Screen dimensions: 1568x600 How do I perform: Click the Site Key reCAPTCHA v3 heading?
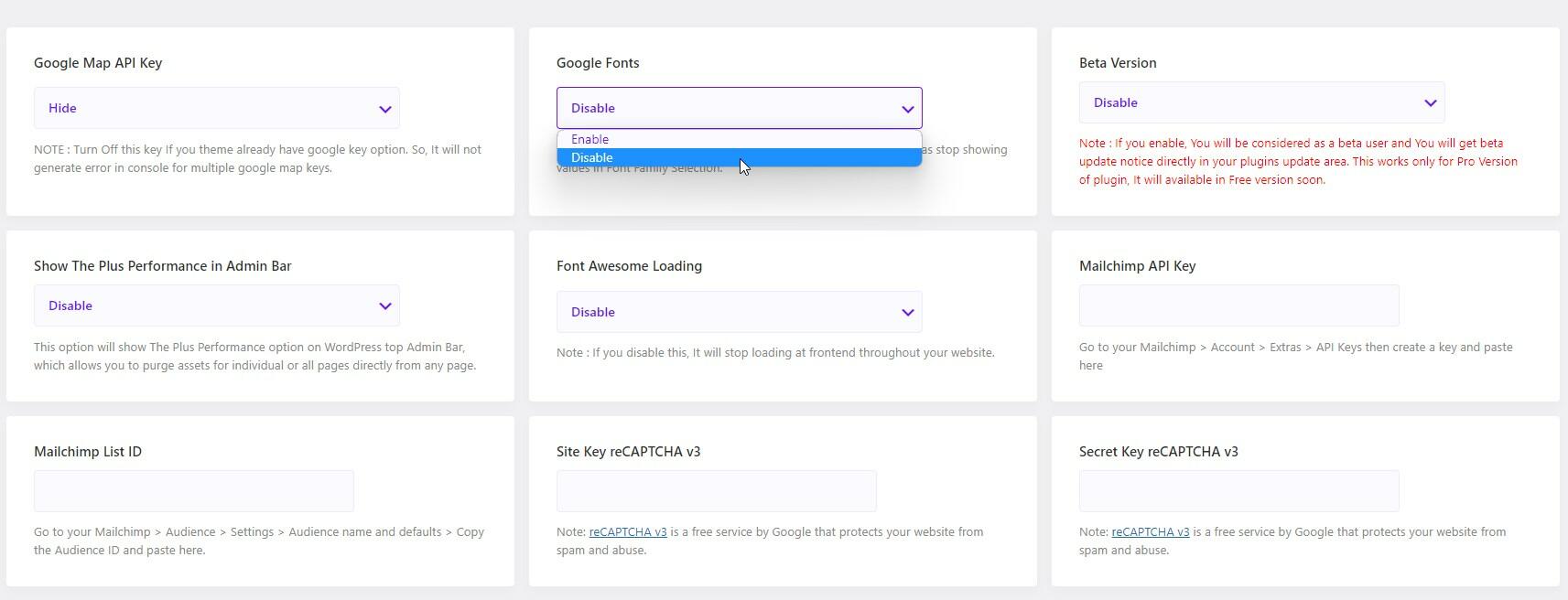tap(628, 452)
